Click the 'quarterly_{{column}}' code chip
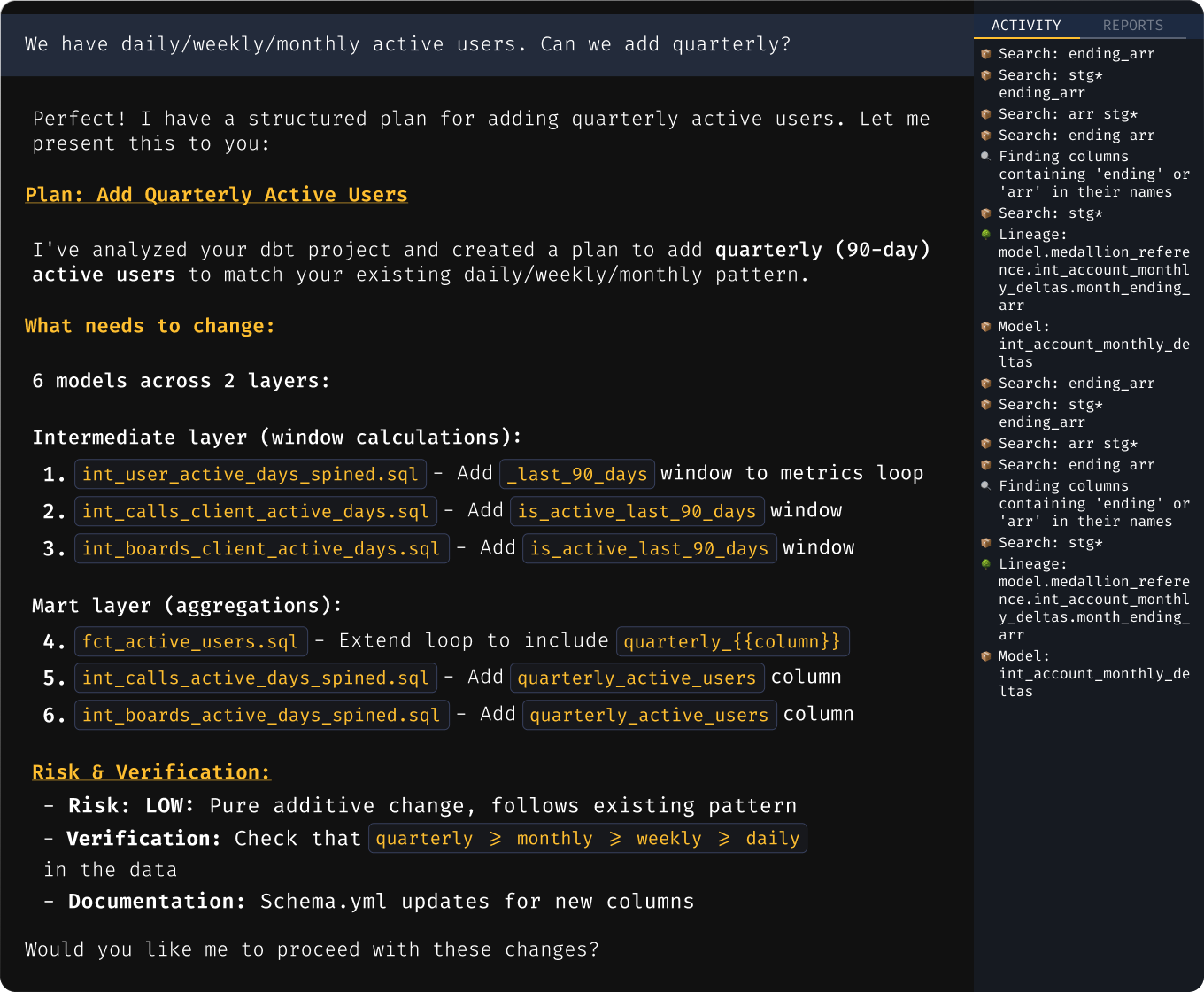The width and height of the screenshot is (1204, 992). (732, 641)
